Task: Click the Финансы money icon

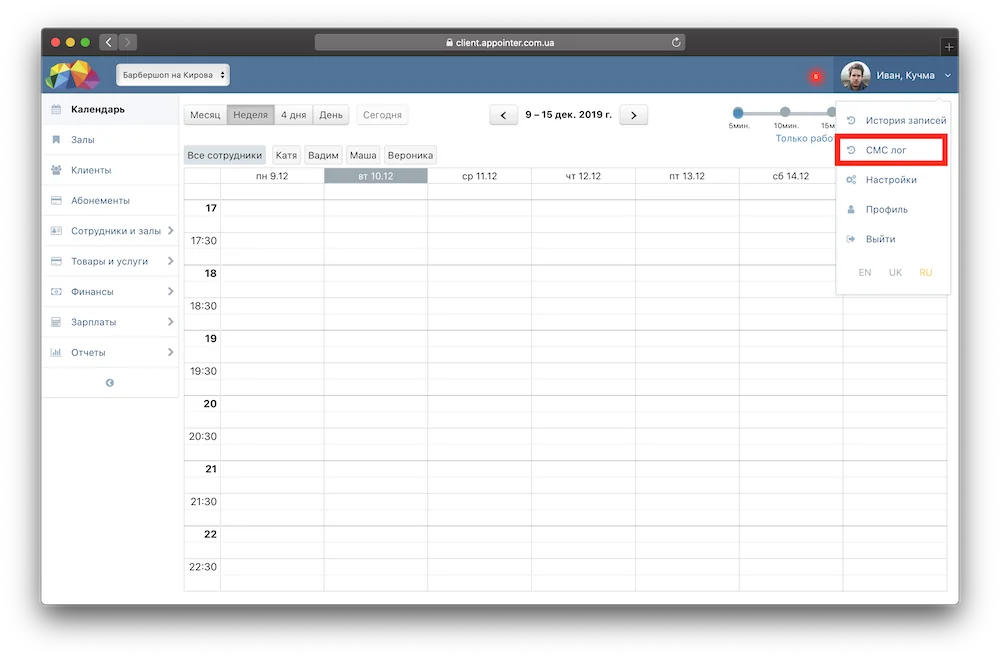Action: [x=56, y=292]
